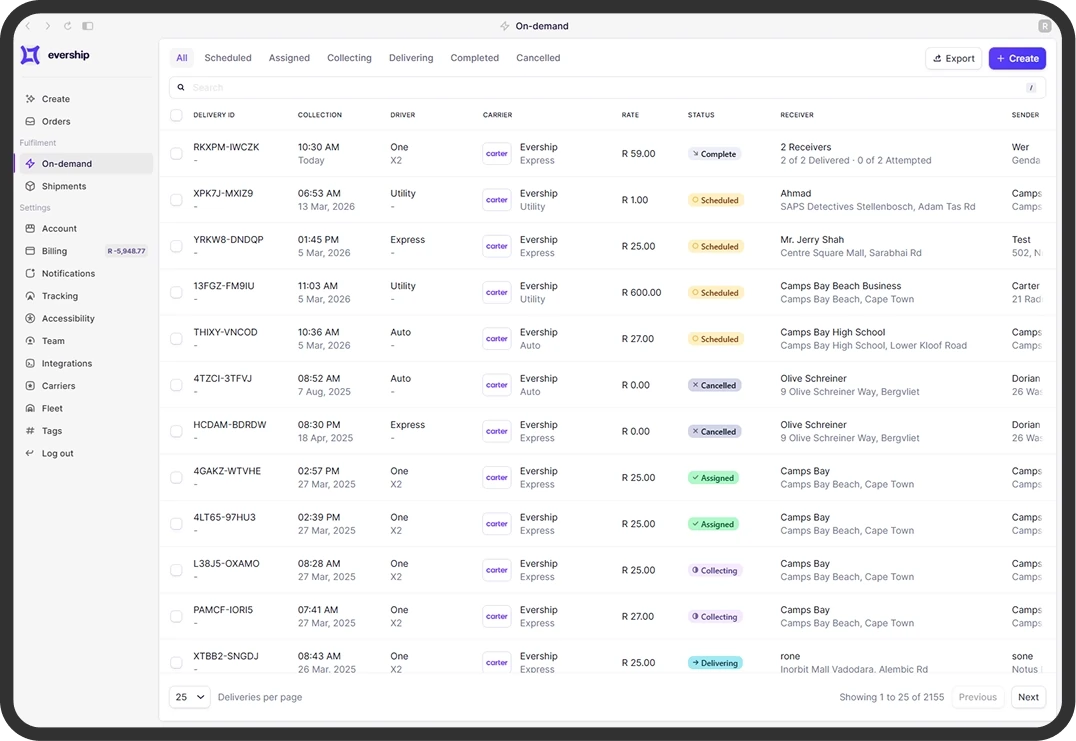This screenshot has width=1076, height=741.
Task: Open the Tracking settings page
Action: [59, 296]
